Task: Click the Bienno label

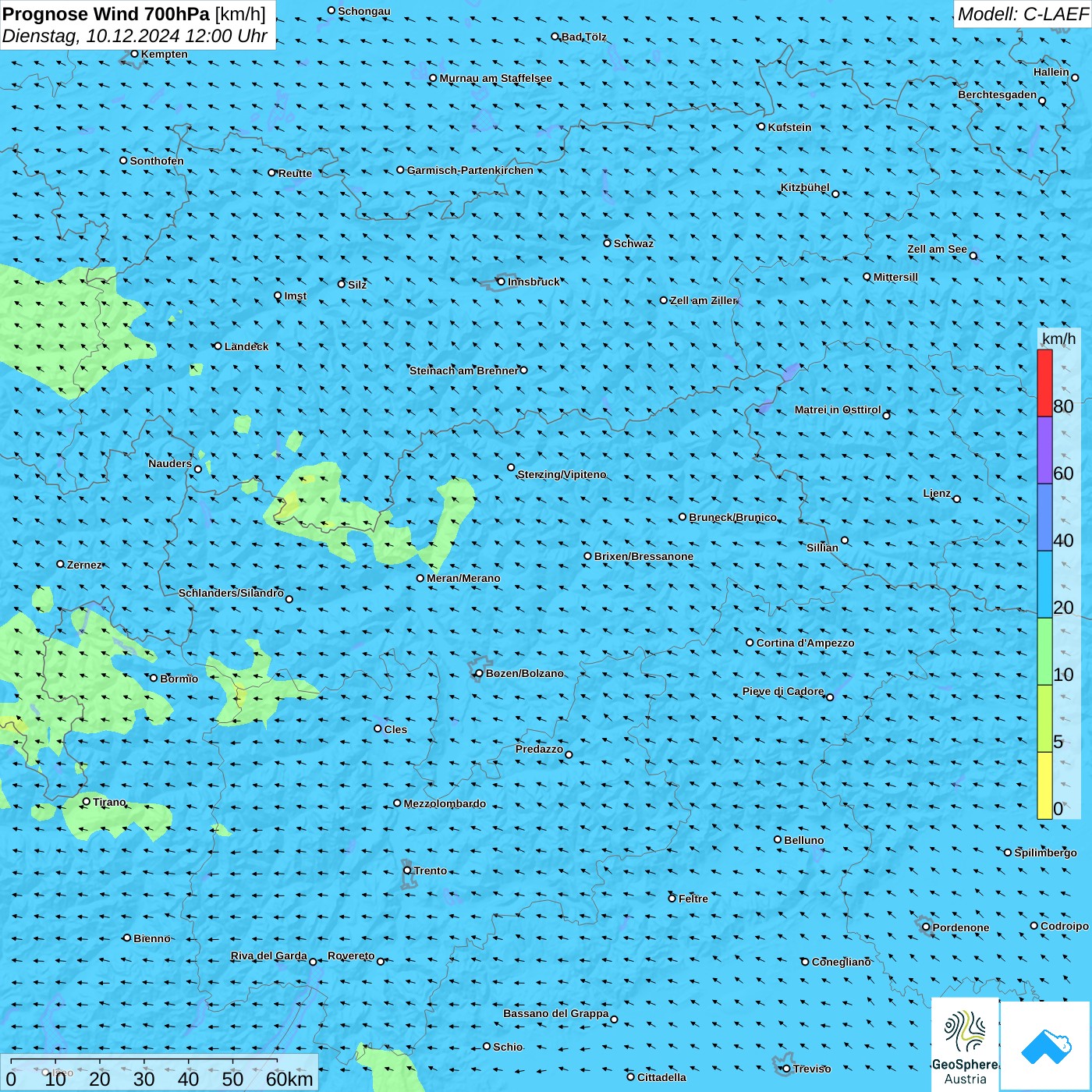Action: coord(151,938)
